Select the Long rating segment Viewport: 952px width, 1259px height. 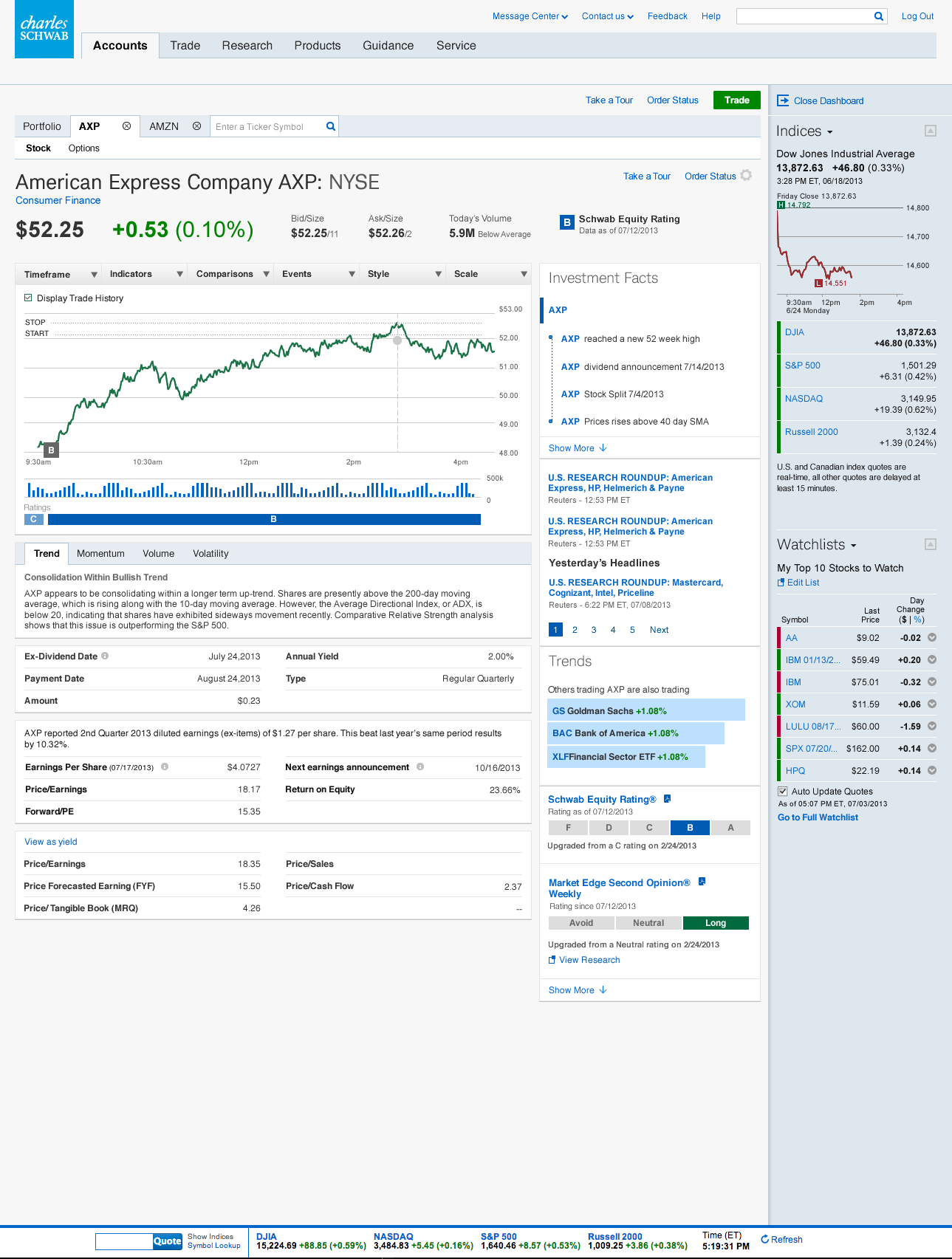click(x=715, y=923)
